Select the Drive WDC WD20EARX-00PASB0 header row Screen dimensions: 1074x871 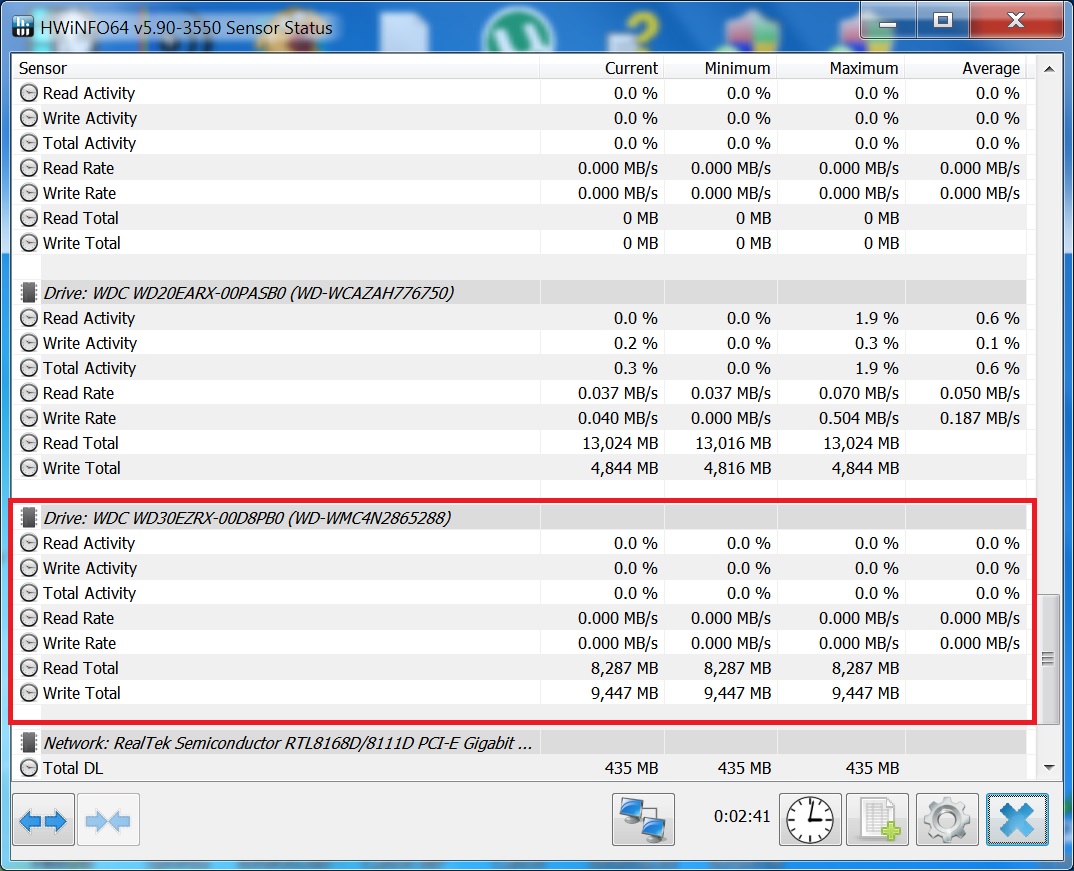point(519,293)
